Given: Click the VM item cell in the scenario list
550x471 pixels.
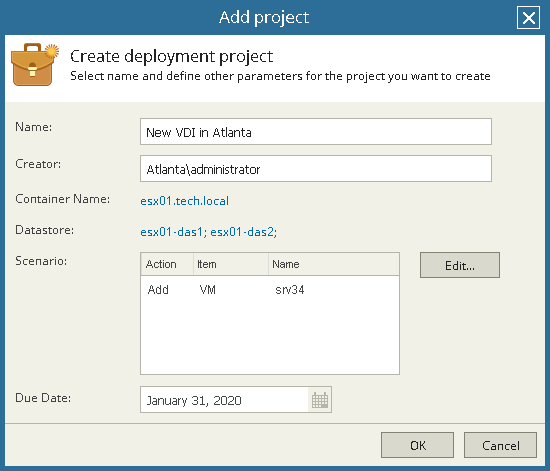Looking at the screenshot, I should [x=208, y=290].
